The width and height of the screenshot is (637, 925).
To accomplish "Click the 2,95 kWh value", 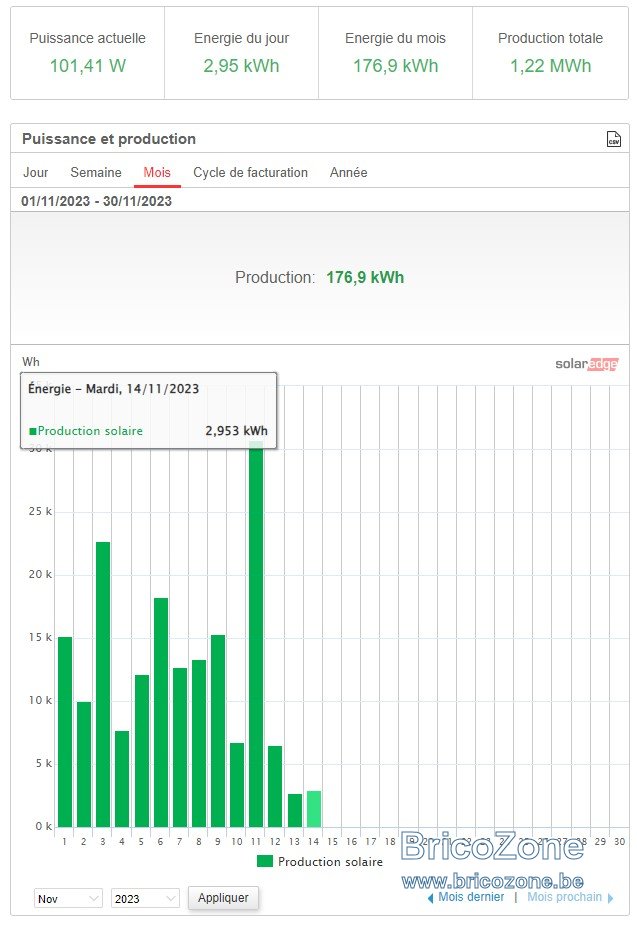I will [x=241, y=65].
